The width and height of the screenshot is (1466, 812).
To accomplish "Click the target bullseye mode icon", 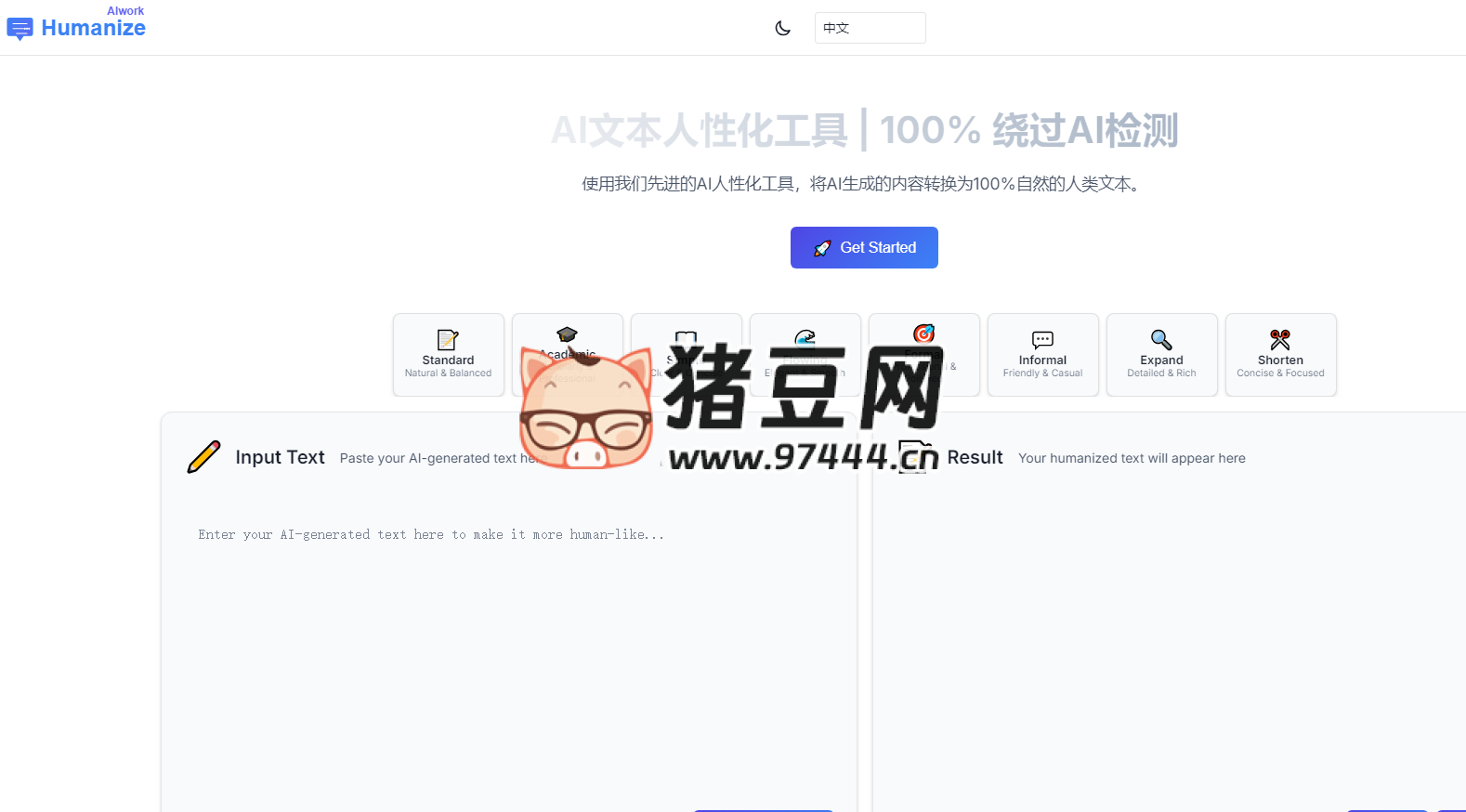I will [x=924, y=334].
